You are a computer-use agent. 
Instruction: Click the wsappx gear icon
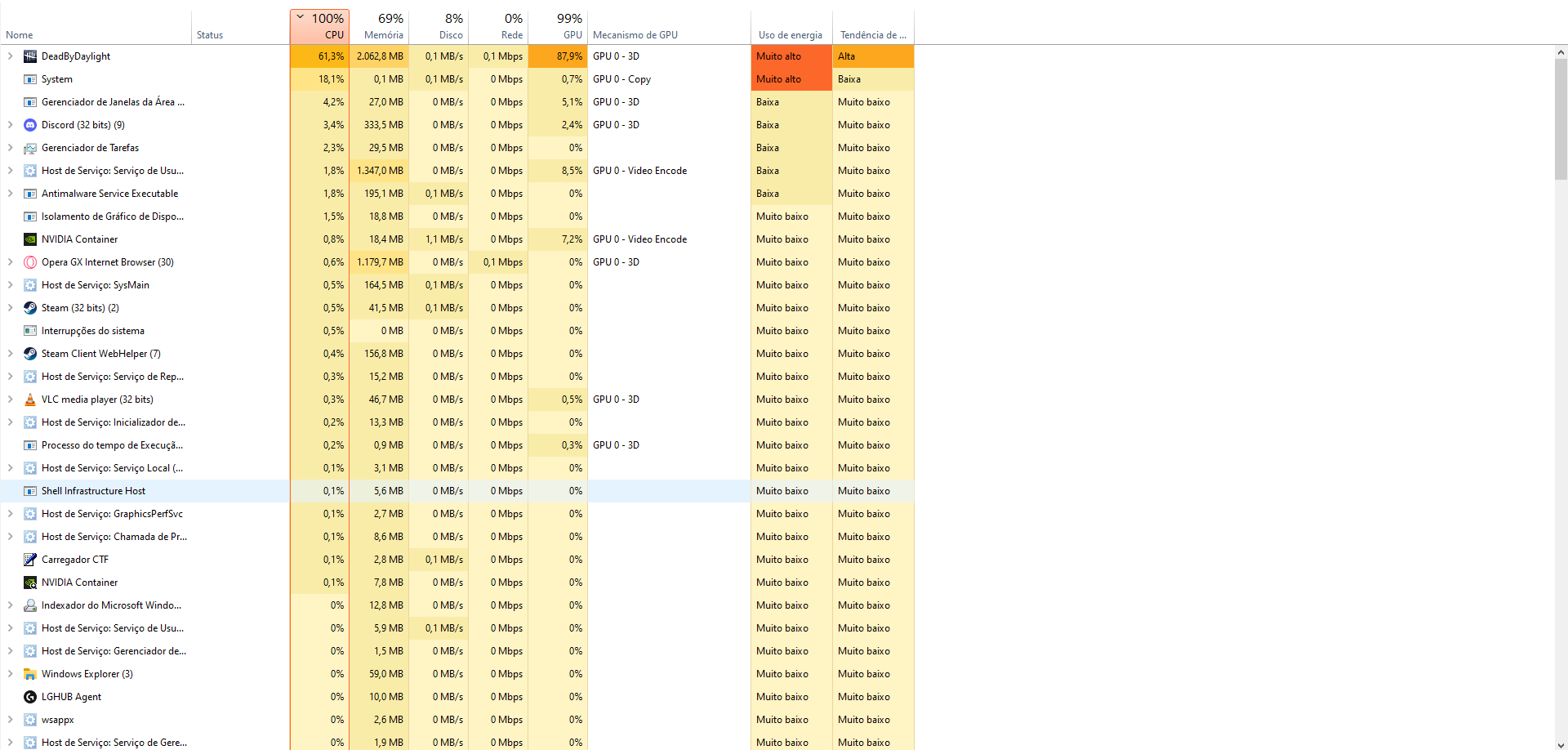pyautogui.click(x=30, y=720)
